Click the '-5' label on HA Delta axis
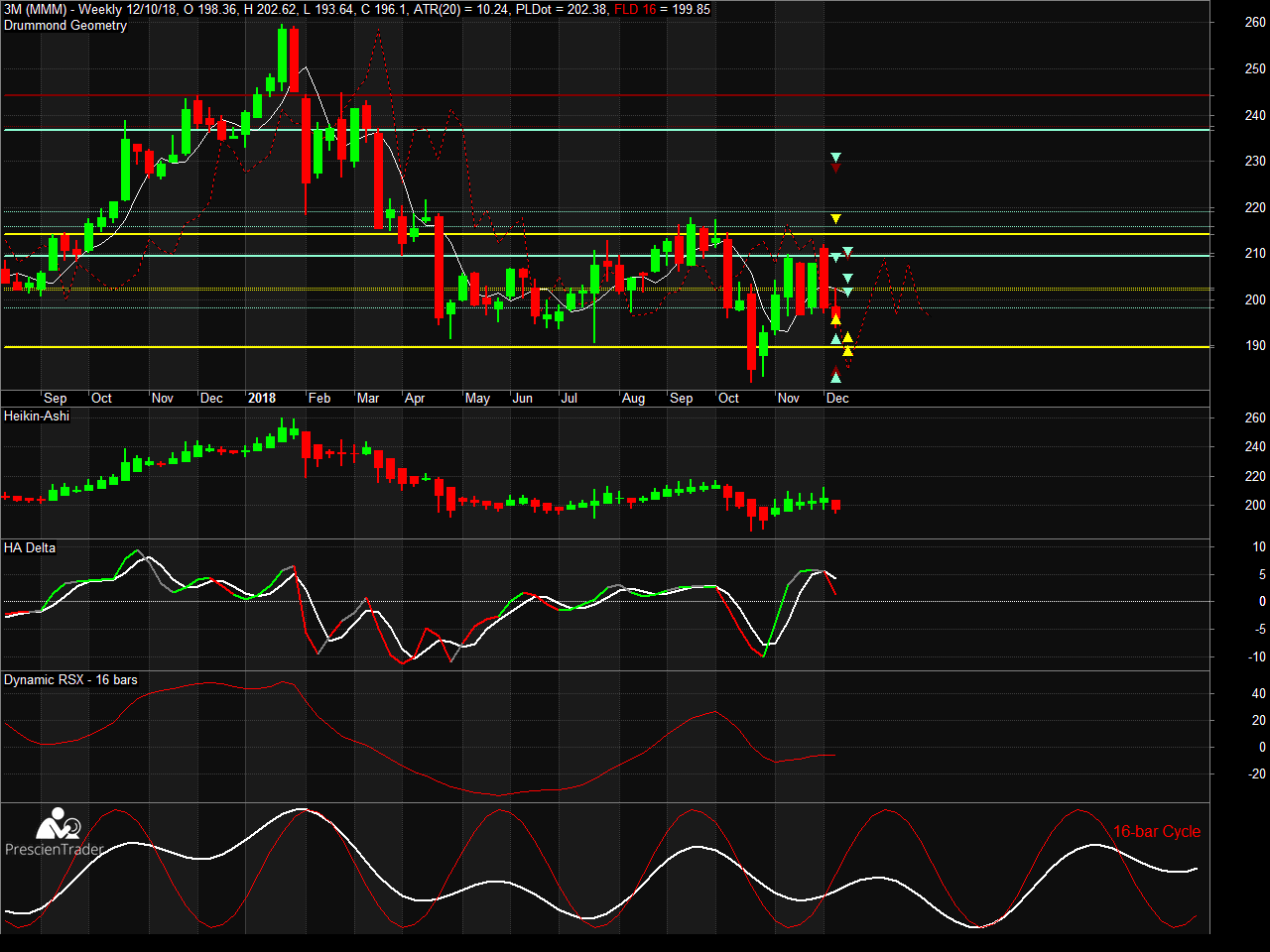 pos(1260,629)
